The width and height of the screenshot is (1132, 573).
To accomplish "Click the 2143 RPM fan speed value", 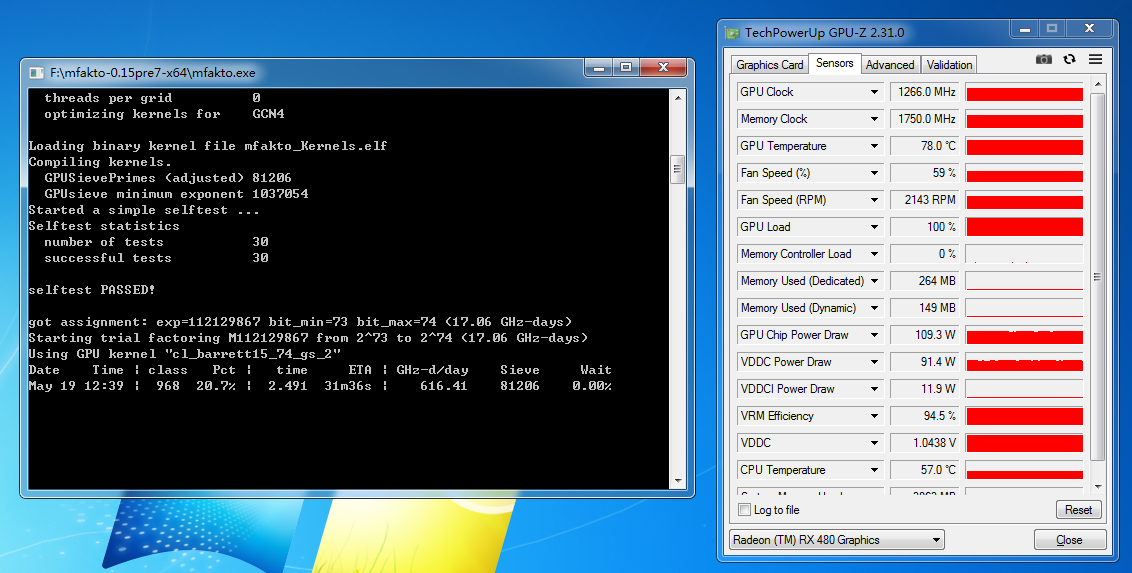I will pyautogui.click(x=925, y=200).
